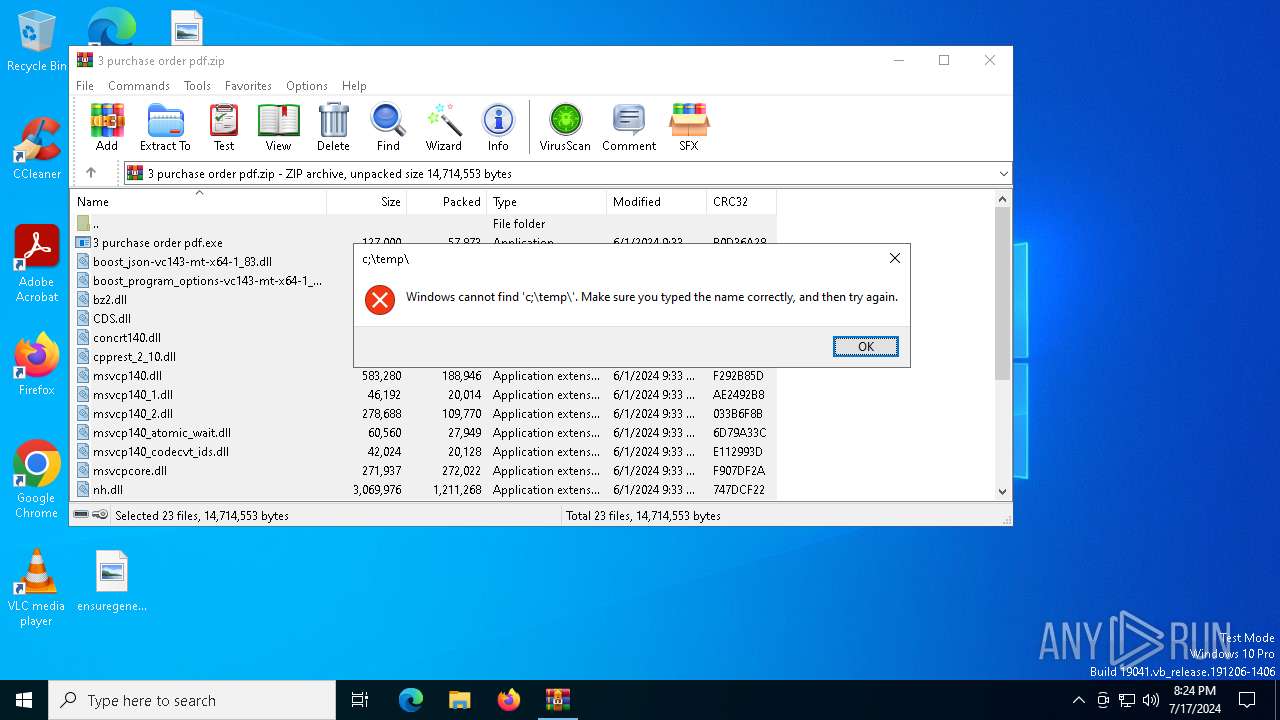Click WinRAR taskbar icon
1280x720 pixels.
click(x=558, y=700)
